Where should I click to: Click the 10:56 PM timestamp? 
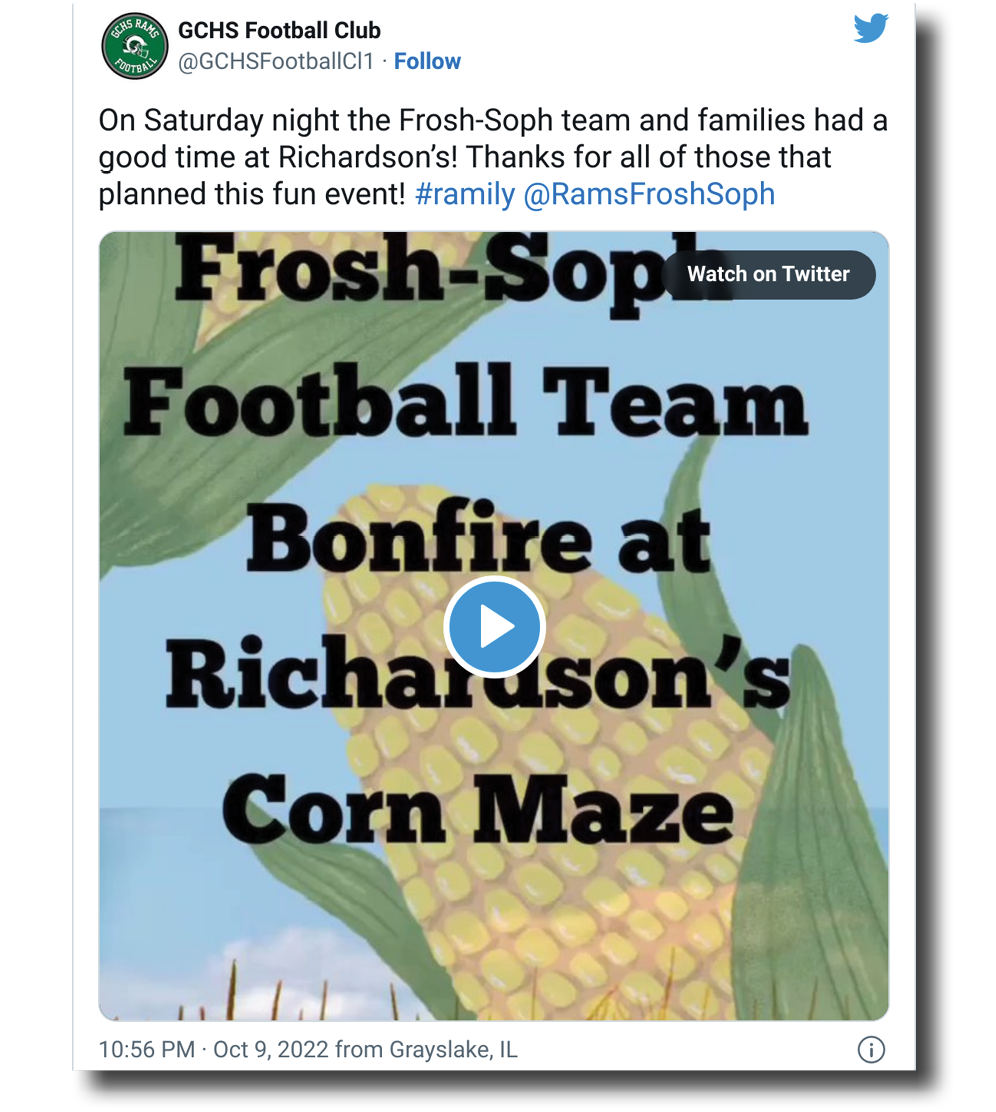tap(146, 1051)
